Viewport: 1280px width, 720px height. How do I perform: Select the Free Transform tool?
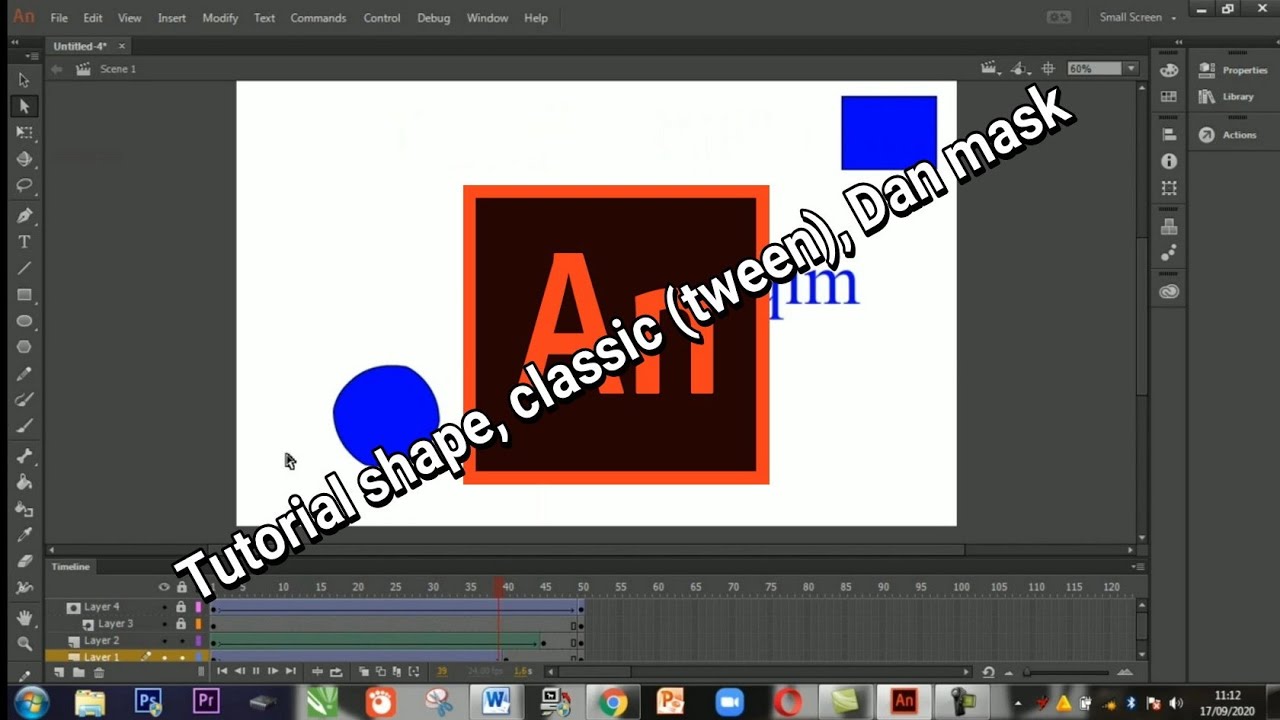coord(24,133)
